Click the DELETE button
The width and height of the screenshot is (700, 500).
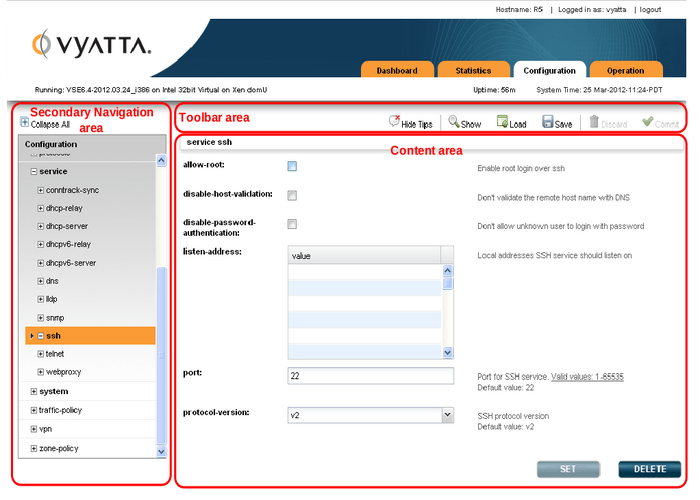[650, 469]
